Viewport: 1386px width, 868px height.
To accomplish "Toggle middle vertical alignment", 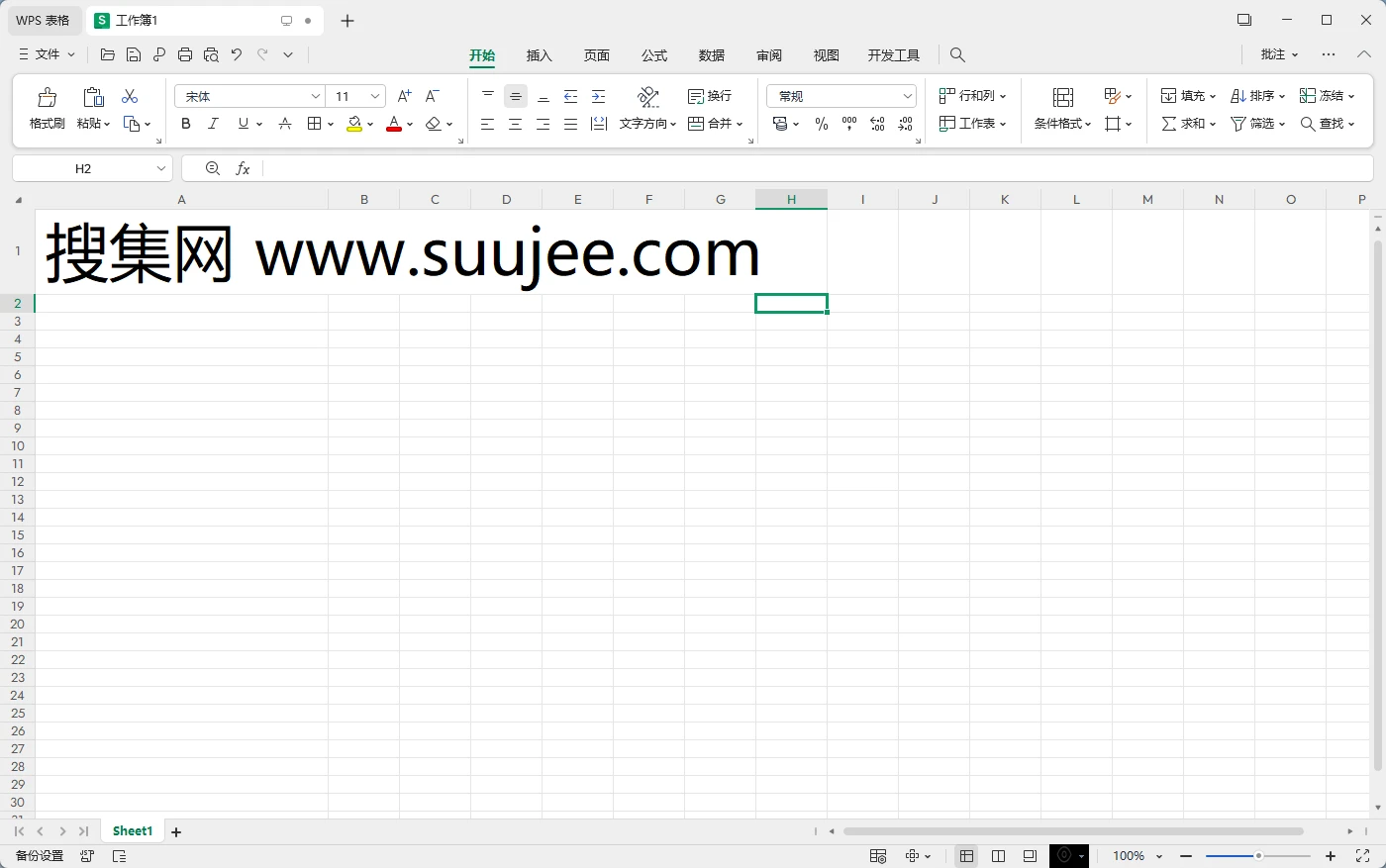I will point(515,96).
